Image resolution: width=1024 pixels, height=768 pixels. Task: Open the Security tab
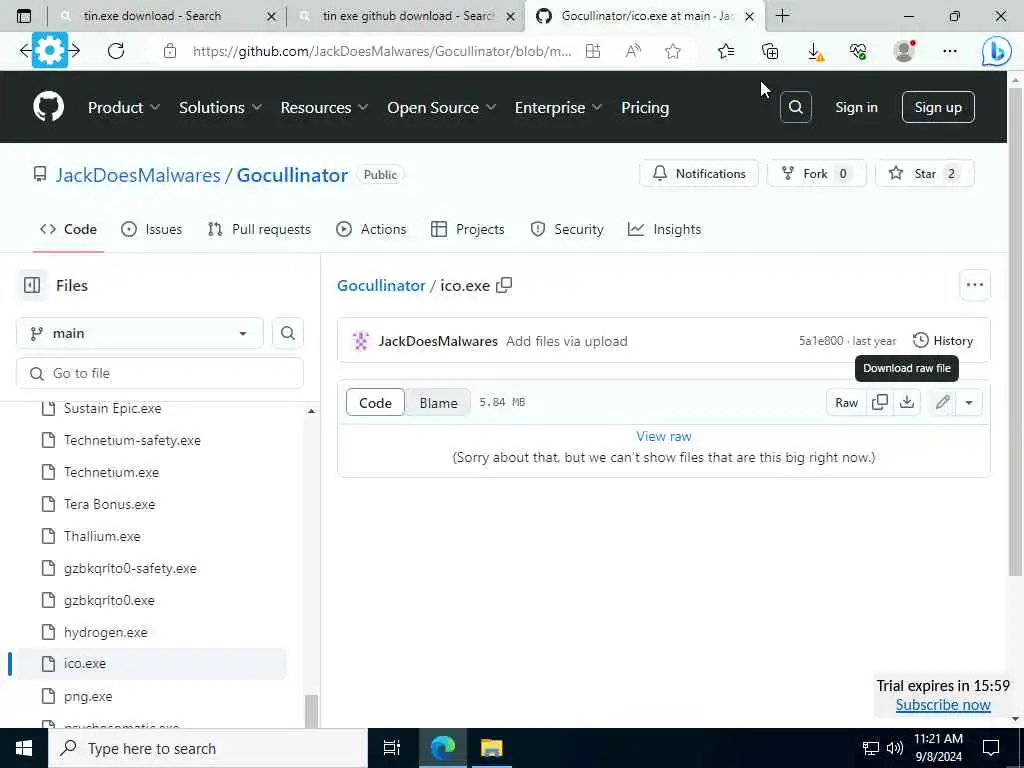coord(567,229)
